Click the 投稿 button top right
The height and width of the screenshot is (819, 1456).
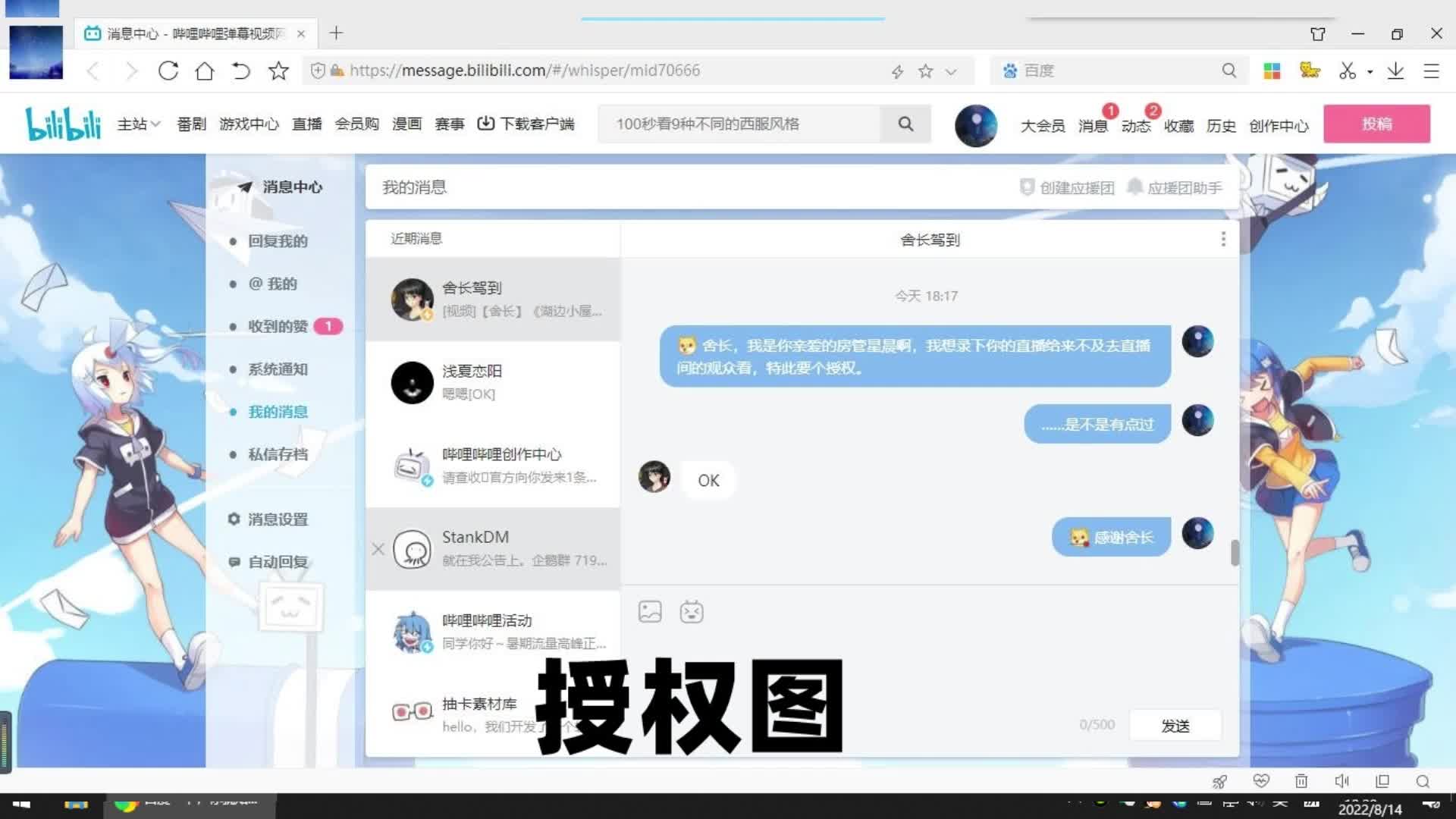(x=1378, y=123)
